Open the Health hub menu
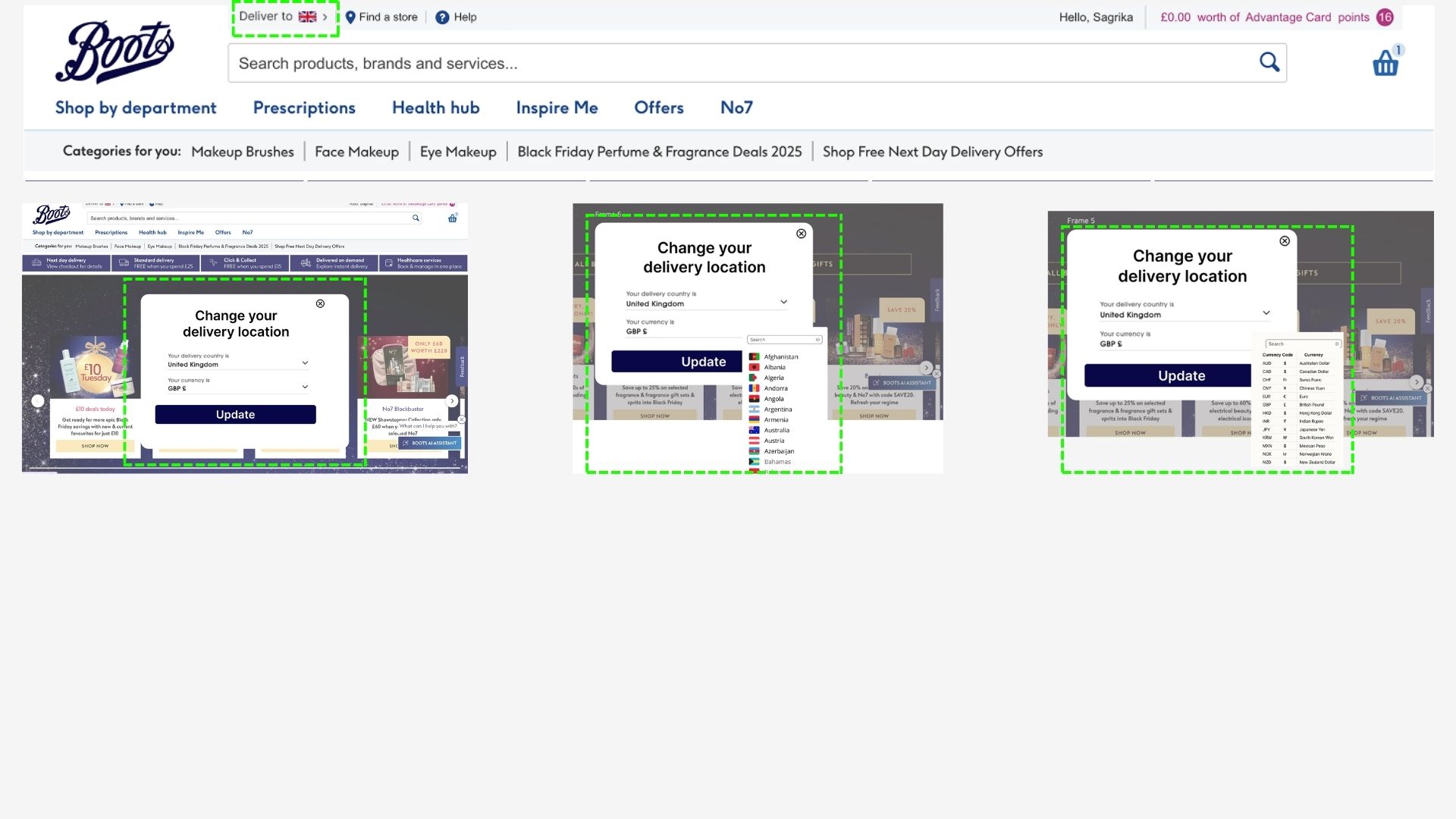This screenshot has height=819, width=1456. click(436, 108)
